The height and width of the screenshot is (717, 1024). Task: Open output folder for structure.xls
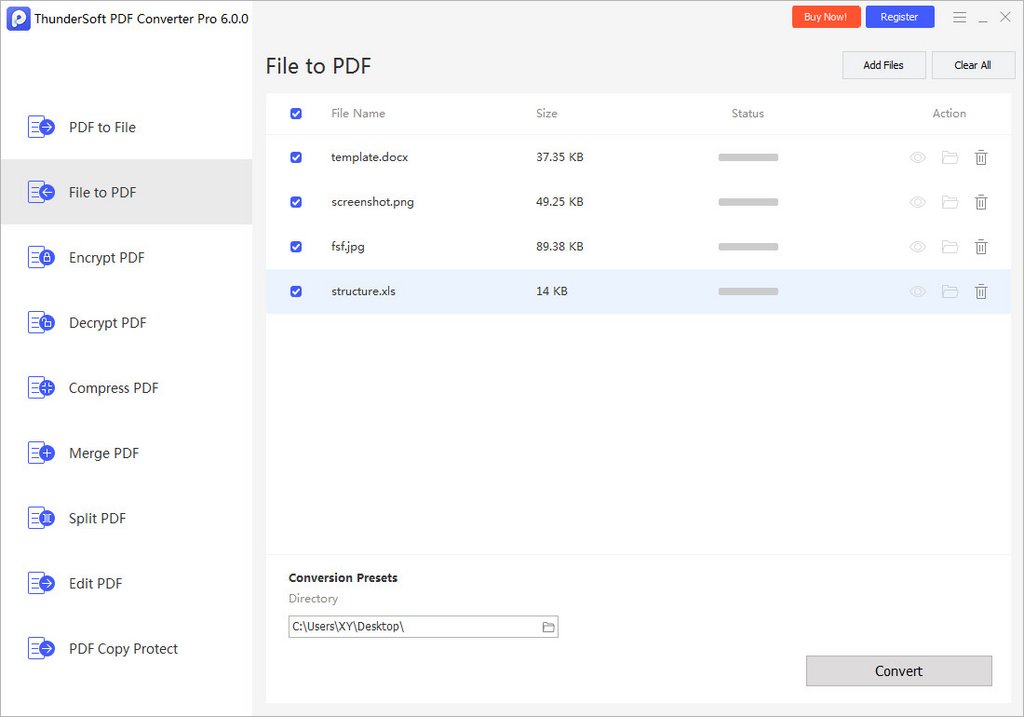950,291
